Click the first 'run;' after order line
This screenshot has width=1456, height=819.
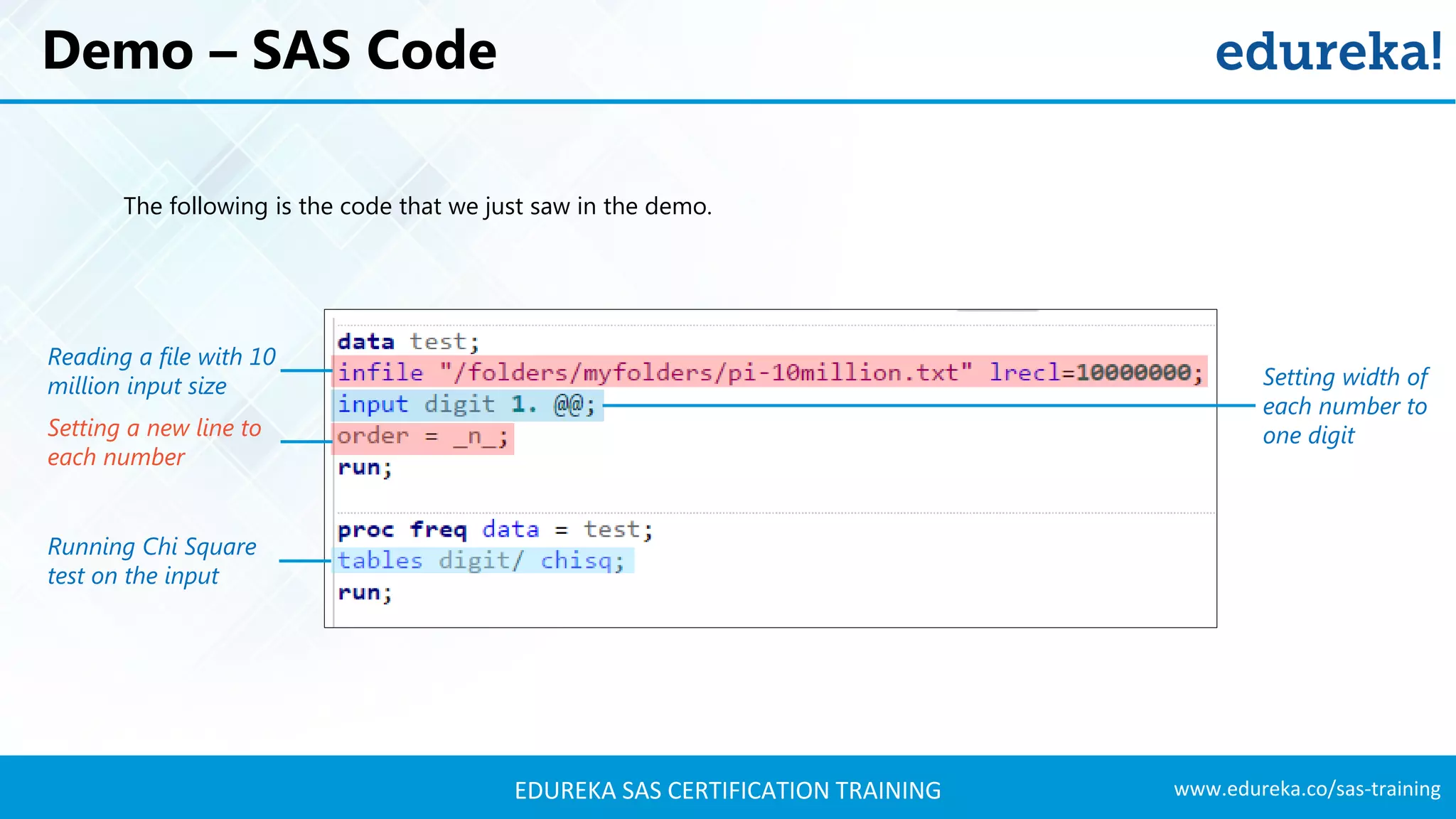[365, 468]
